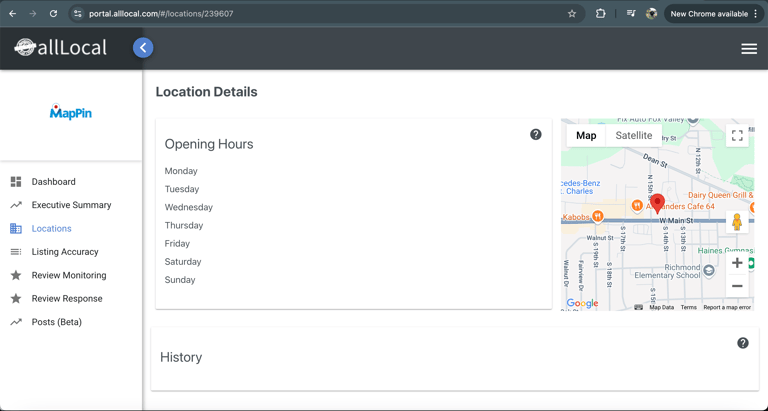Collapse sidebar with blue chevron button
The height and width of the screenshot is (411, 768).
pyautogui.click(x=143, y=48)
